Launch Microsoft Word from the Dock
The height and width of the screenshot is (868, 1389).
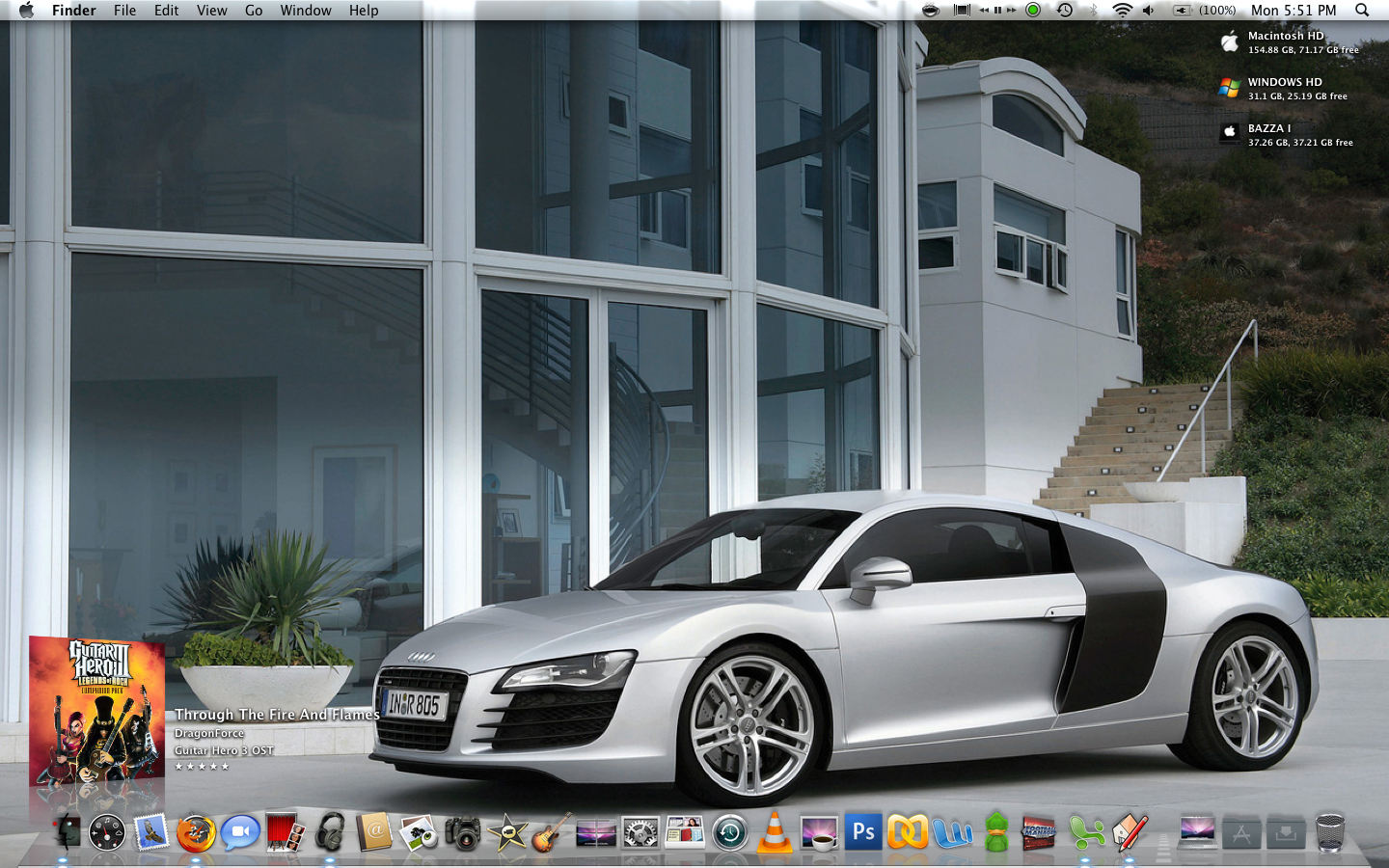tap(952, 832)
